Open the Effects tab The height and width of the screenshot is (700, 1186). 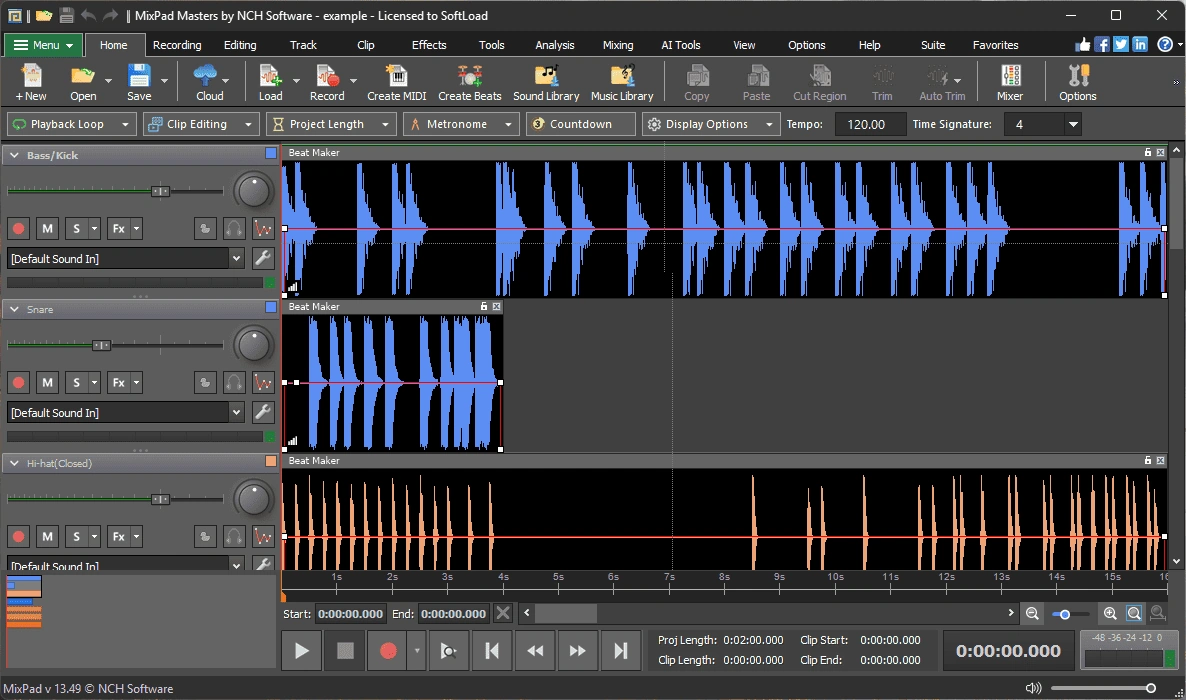coord(429,45)
